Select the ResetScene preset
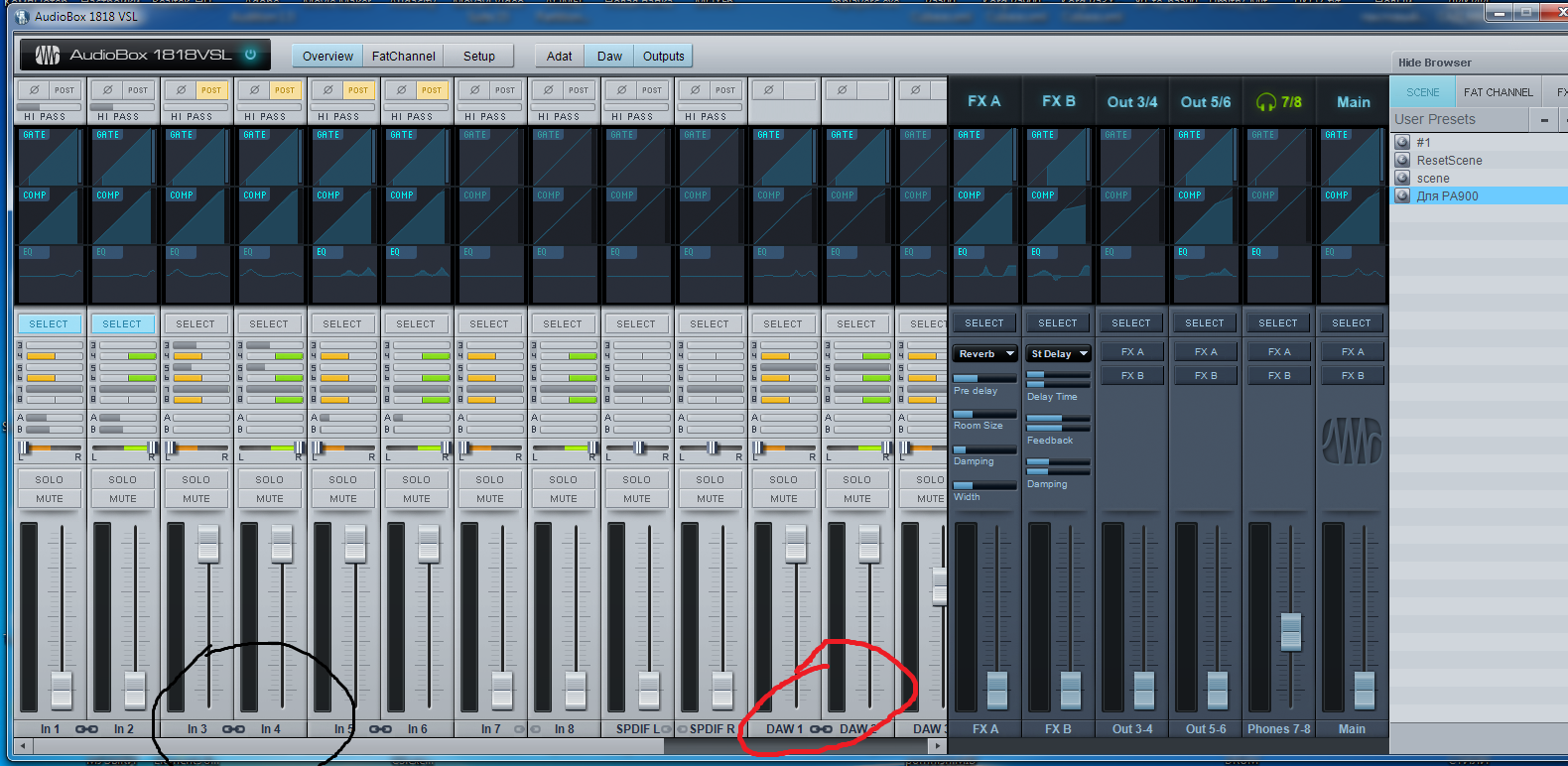1568x766 pixels. 1478,160
